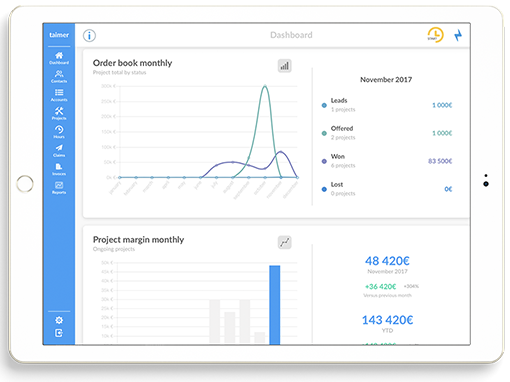Click the info icon in header
This screenshot has height=382, width=510.
pyautogui.click(x=89, y=35)
